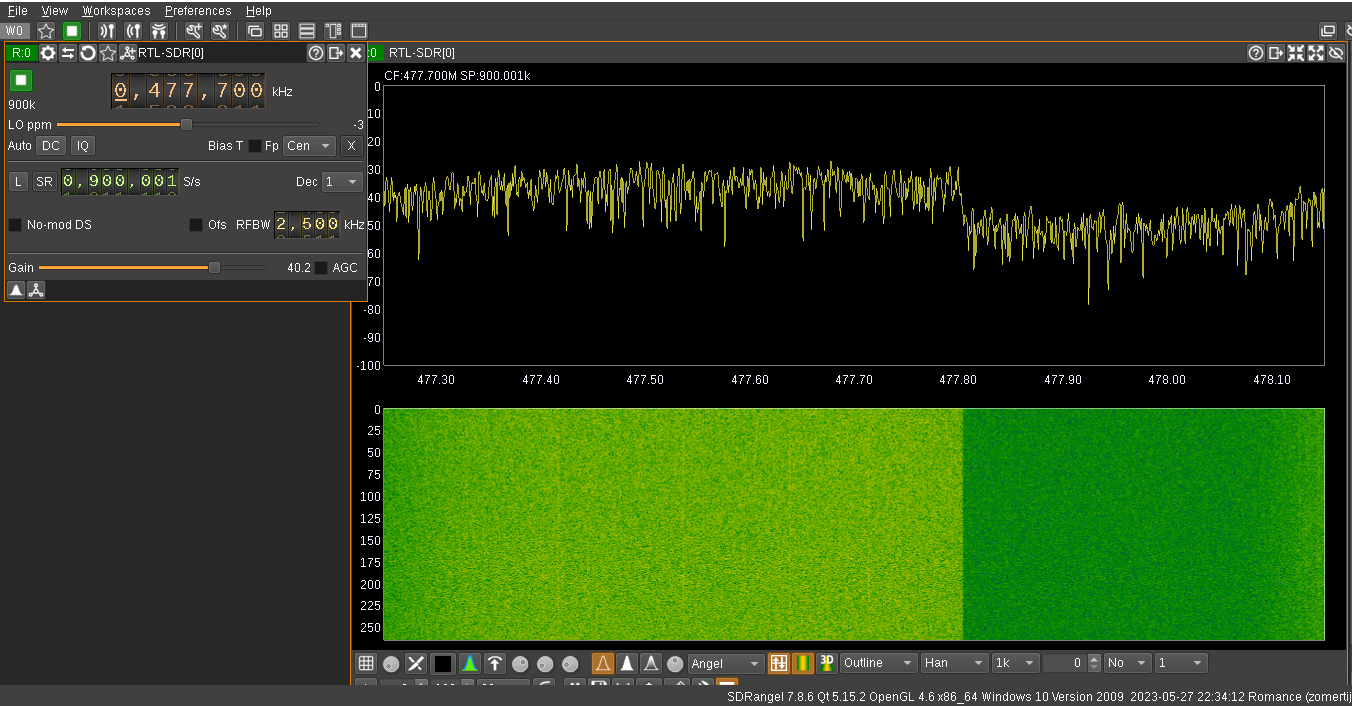Open the Preferences menu
Viewport: 1352px width, 706px height.
click(x=198, y=11)
